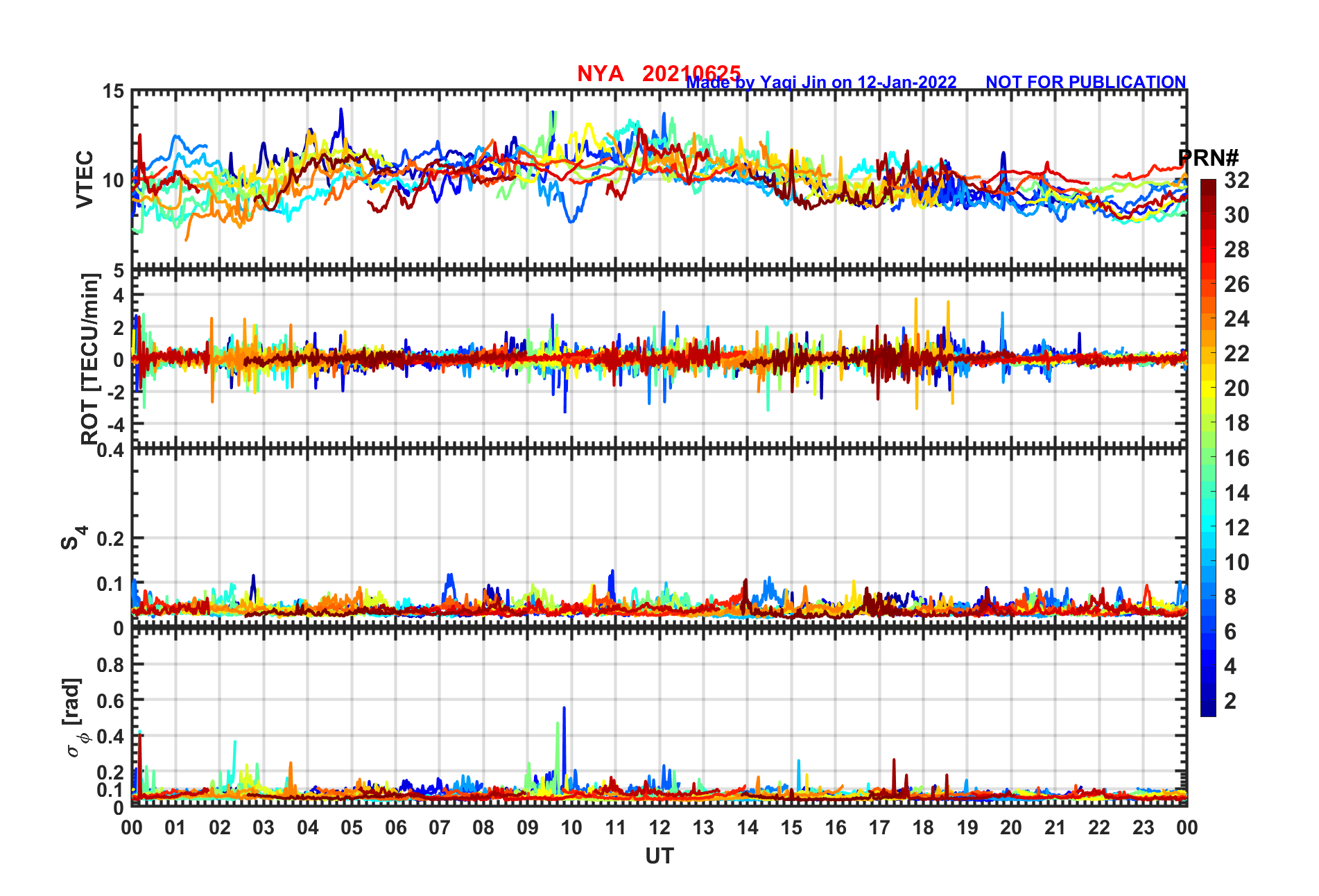
Task: Select hour 21 on the UT axis
Action: (x=1055, y=827)
